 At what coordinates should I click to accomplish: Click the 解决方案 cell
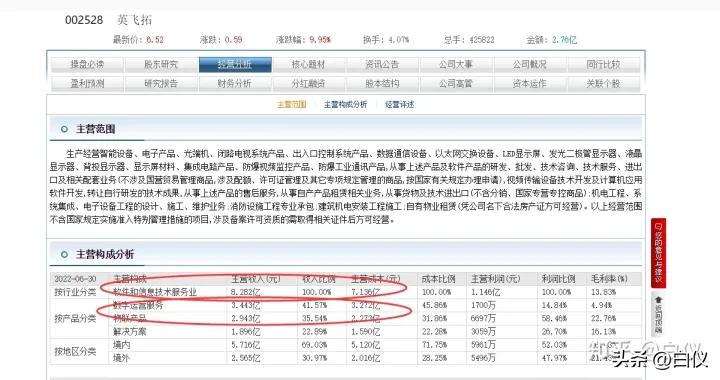[x=129, y=332]
